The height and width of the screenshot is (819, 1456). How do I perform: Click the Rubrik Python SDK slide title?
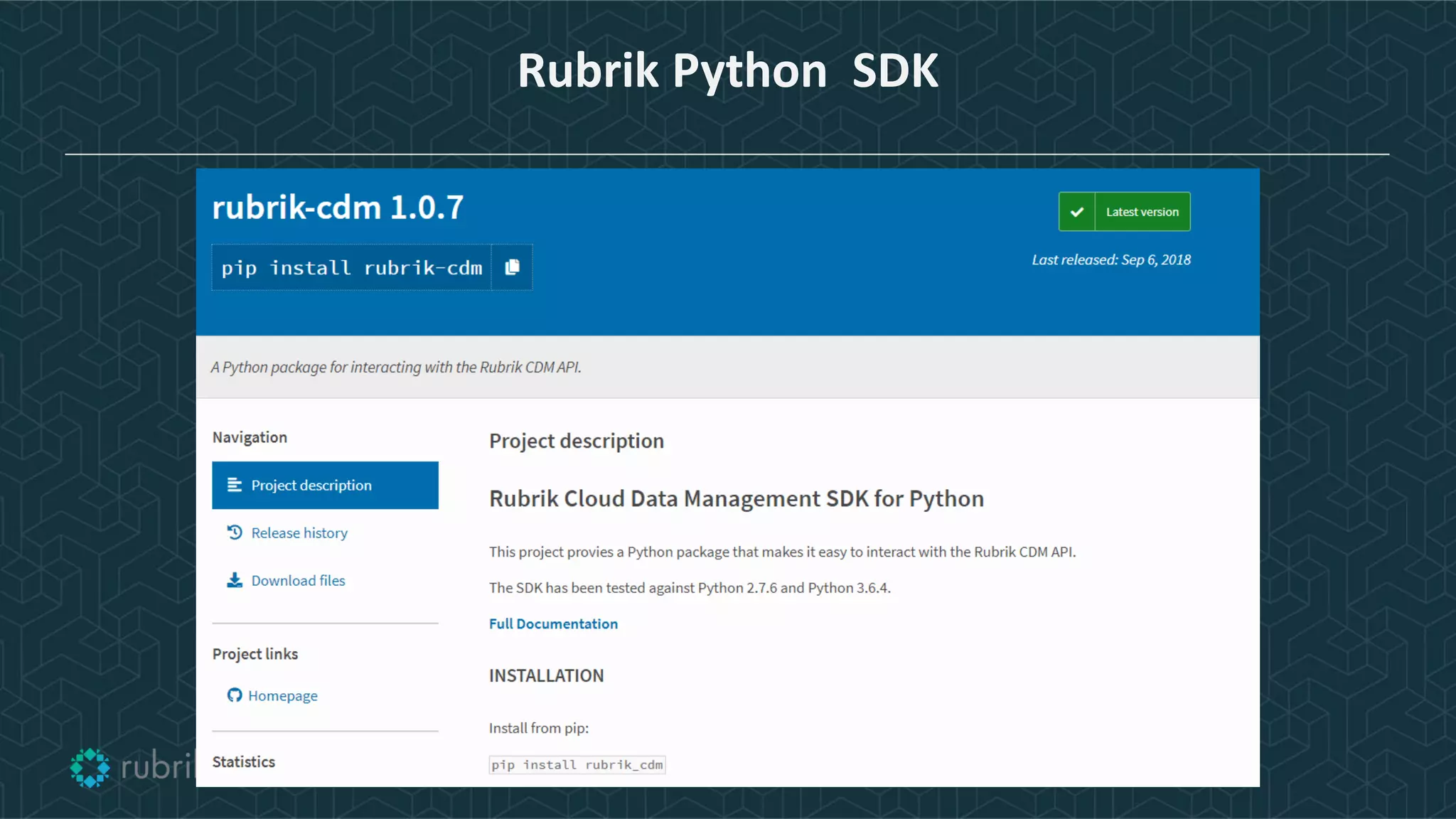[728, 71]
